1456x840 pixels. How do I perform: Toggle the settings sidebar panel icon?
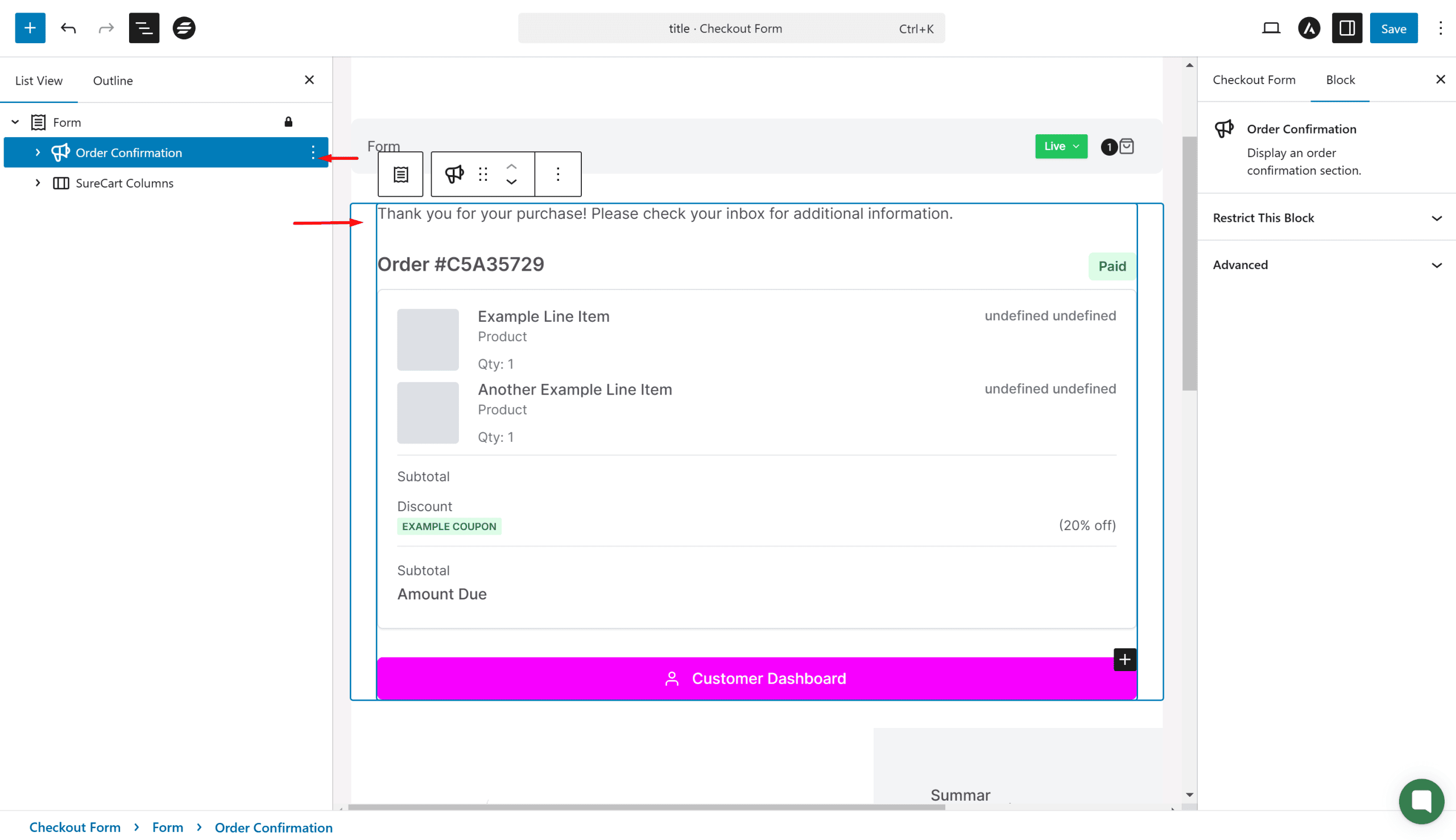1346,28
